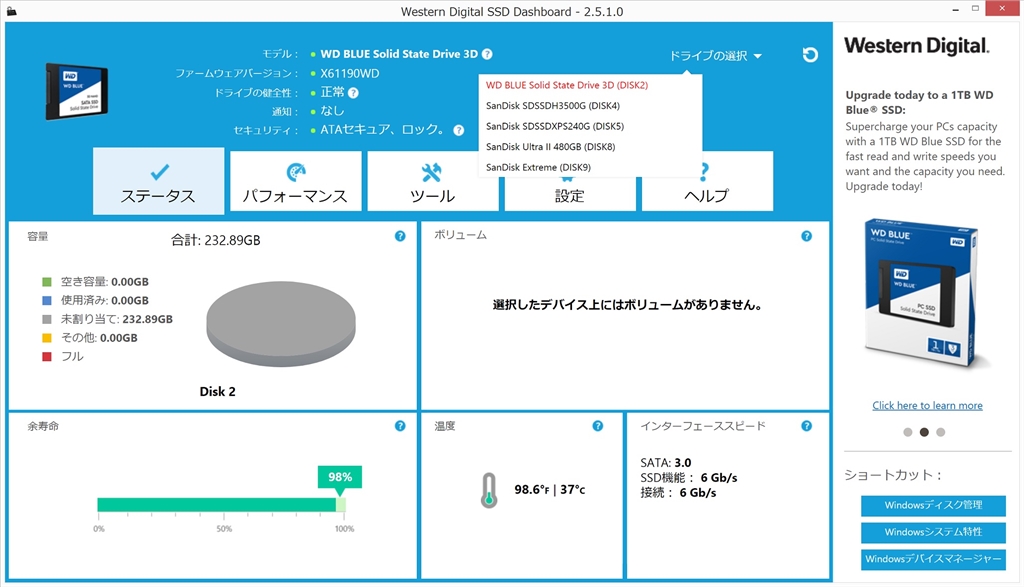Click the gray 未割り当て legend swatch
This screenshot has width=1024, height=587.
46,319
